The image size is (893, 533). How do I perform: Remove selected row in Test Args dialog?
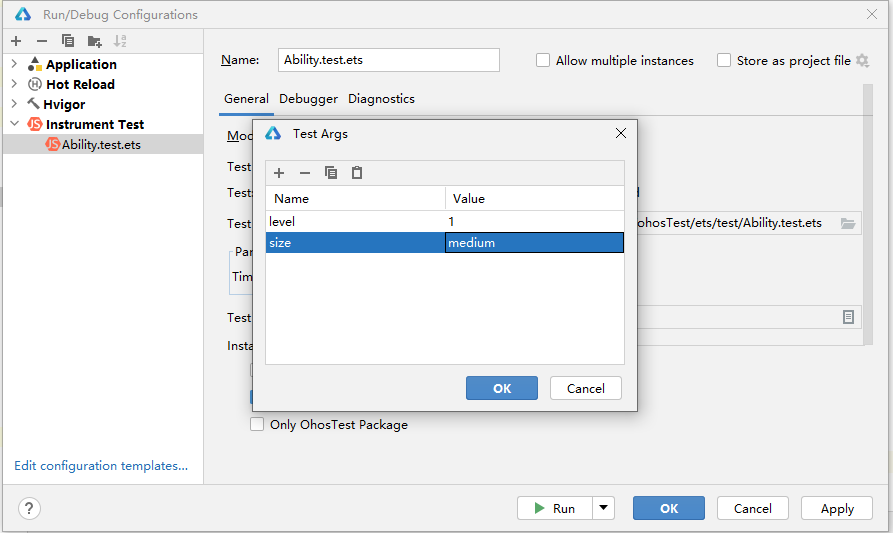click(305, 173)
